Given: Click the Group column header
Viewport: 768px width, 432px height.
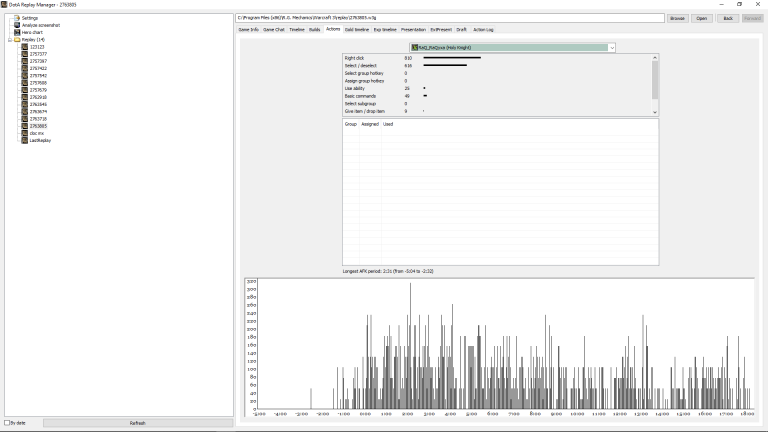Looking at the screenshot, I should point(351,124).
